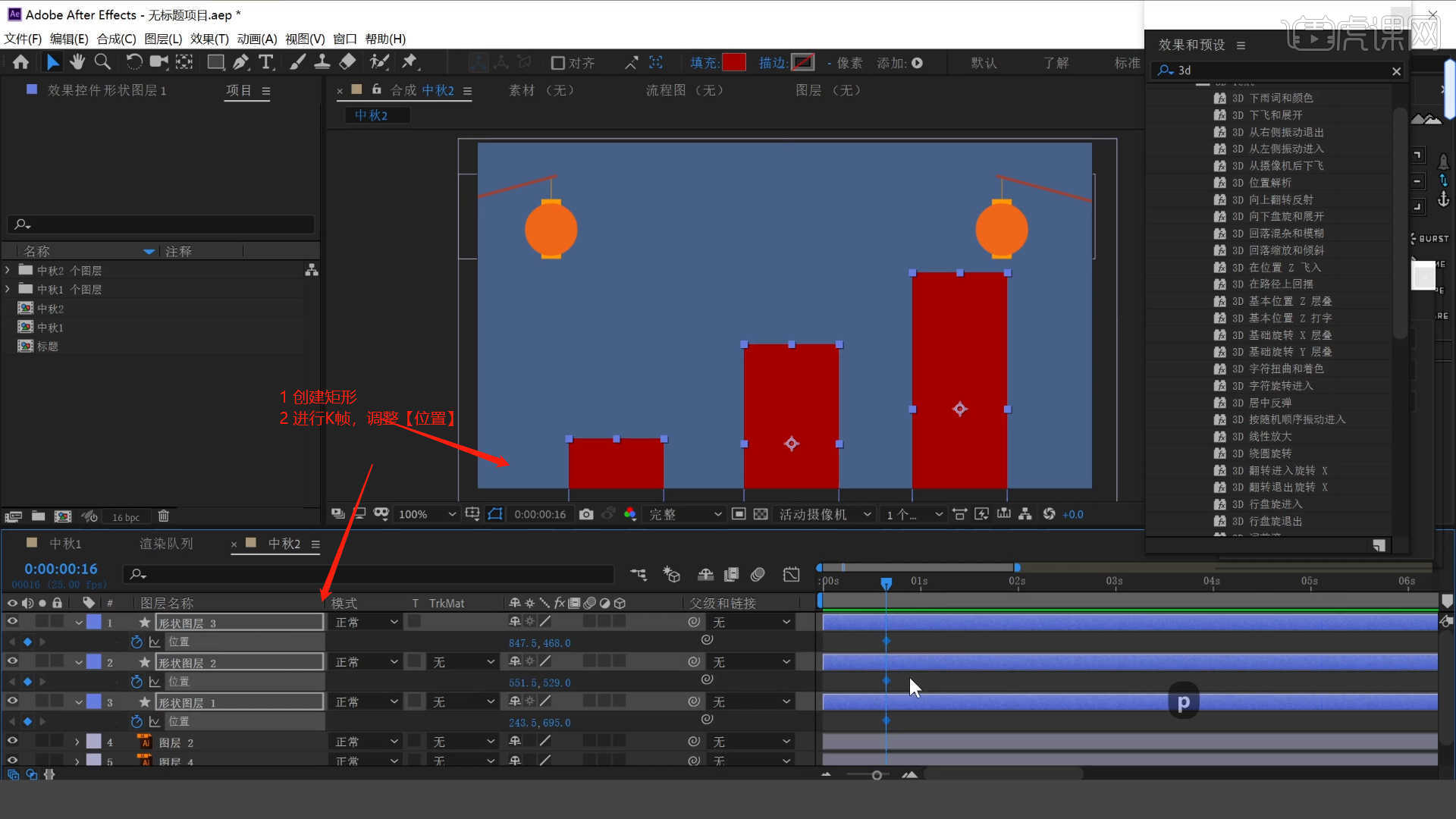Click the current timecode 0:00:00:16
1456x819 pixels.
pos(61,569)
